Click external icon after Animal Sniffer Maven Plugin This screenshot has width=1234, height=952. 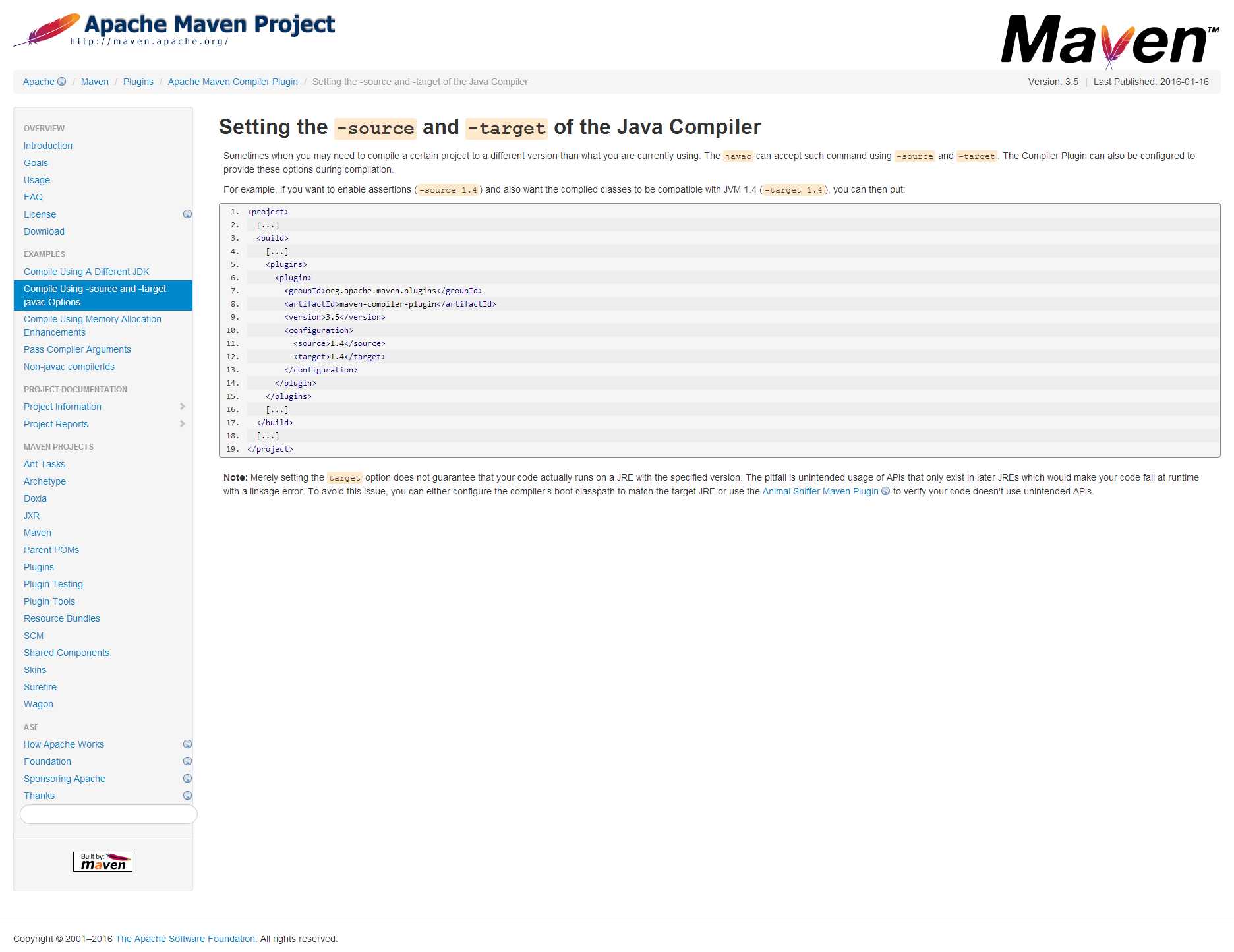[886, 491]
